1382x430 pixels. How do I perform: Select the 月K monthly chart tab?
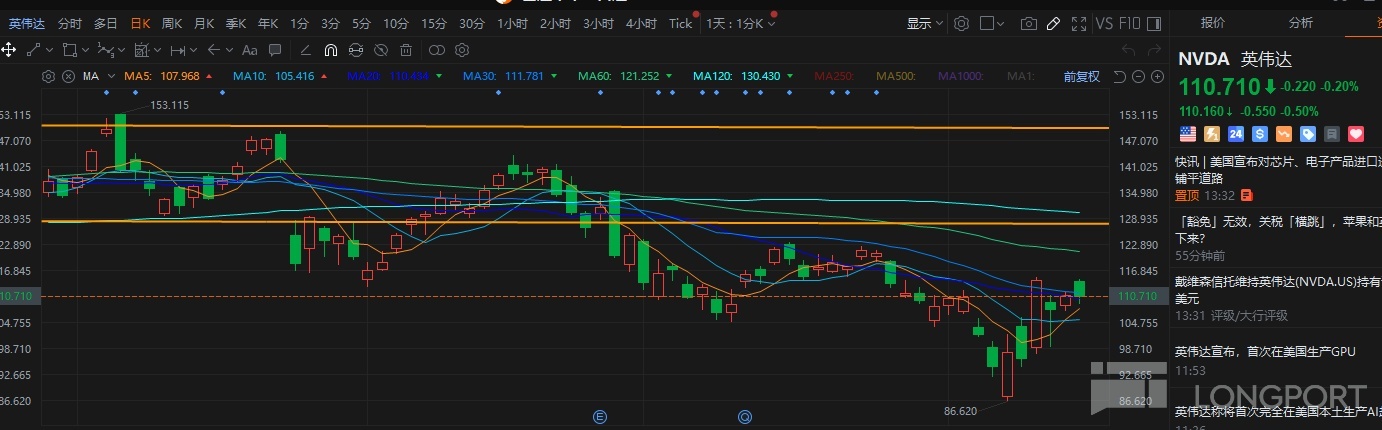click(204, 23)
